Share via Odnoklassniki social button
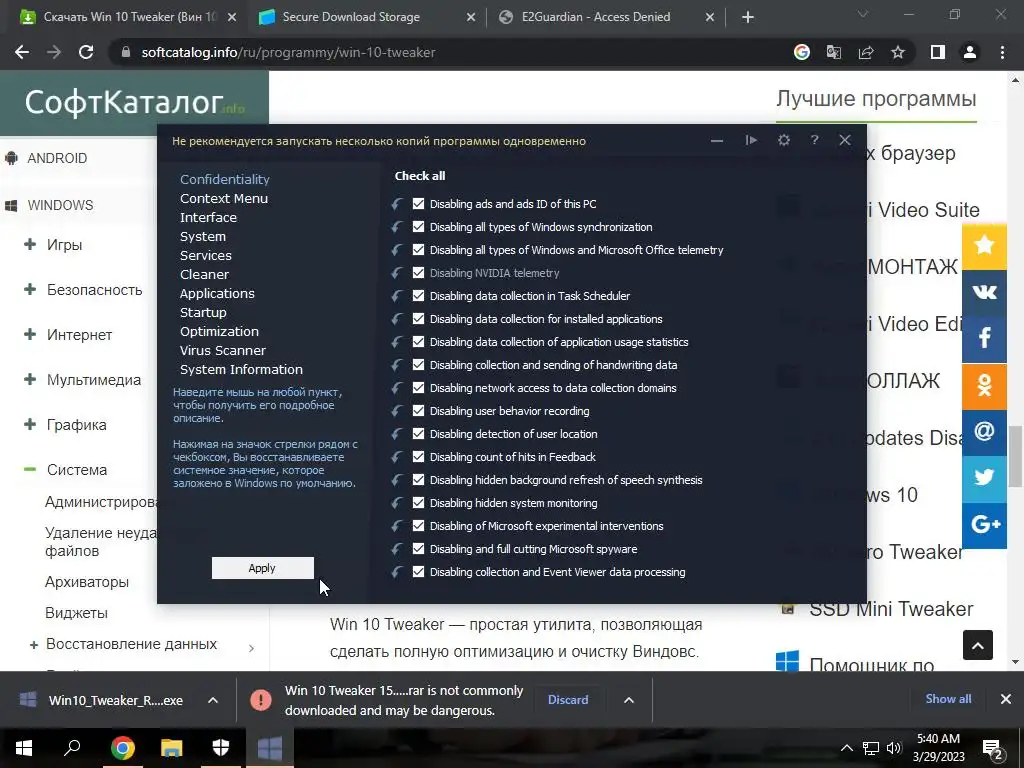Screen dimensions: 1024x768 [x=984, y=385]
